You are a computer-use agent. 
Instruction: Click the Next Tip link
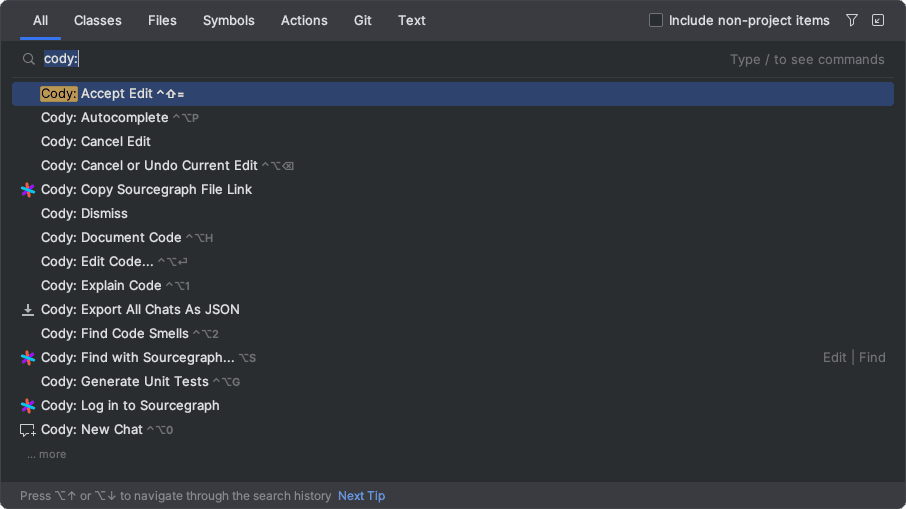[362, 496]
